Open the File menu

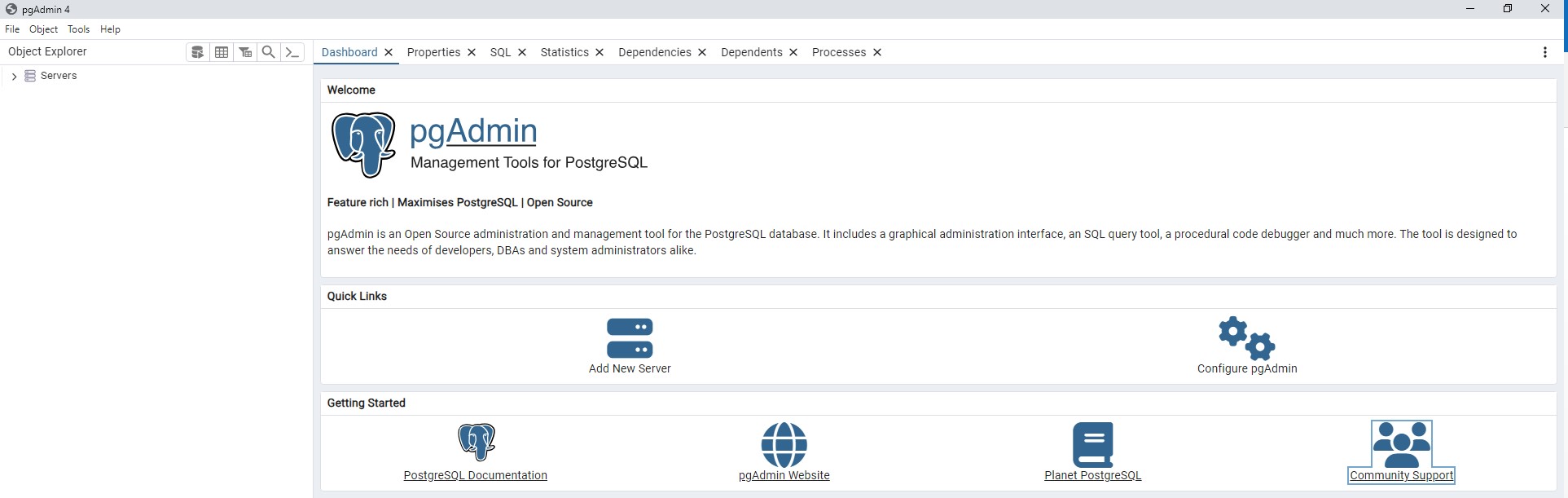tap(12, 29)
